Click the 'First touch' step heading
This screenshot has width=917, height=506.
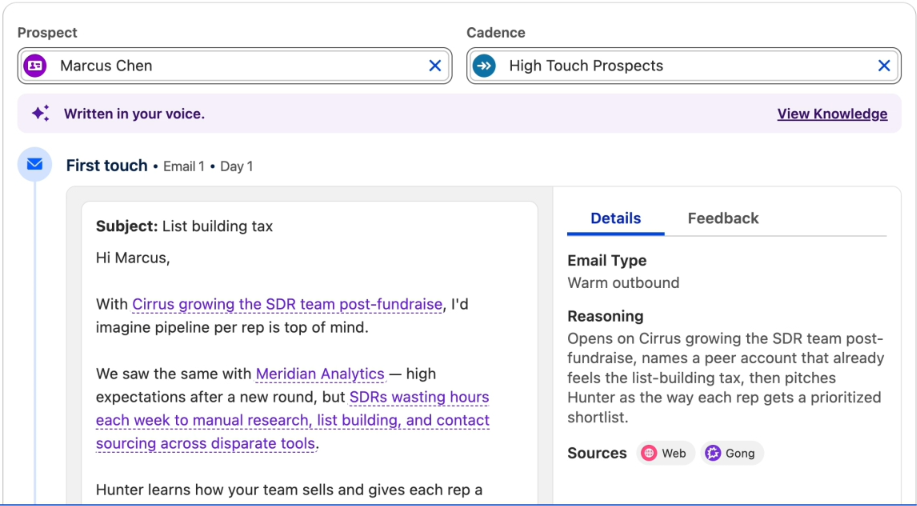[x=106, y=166]
